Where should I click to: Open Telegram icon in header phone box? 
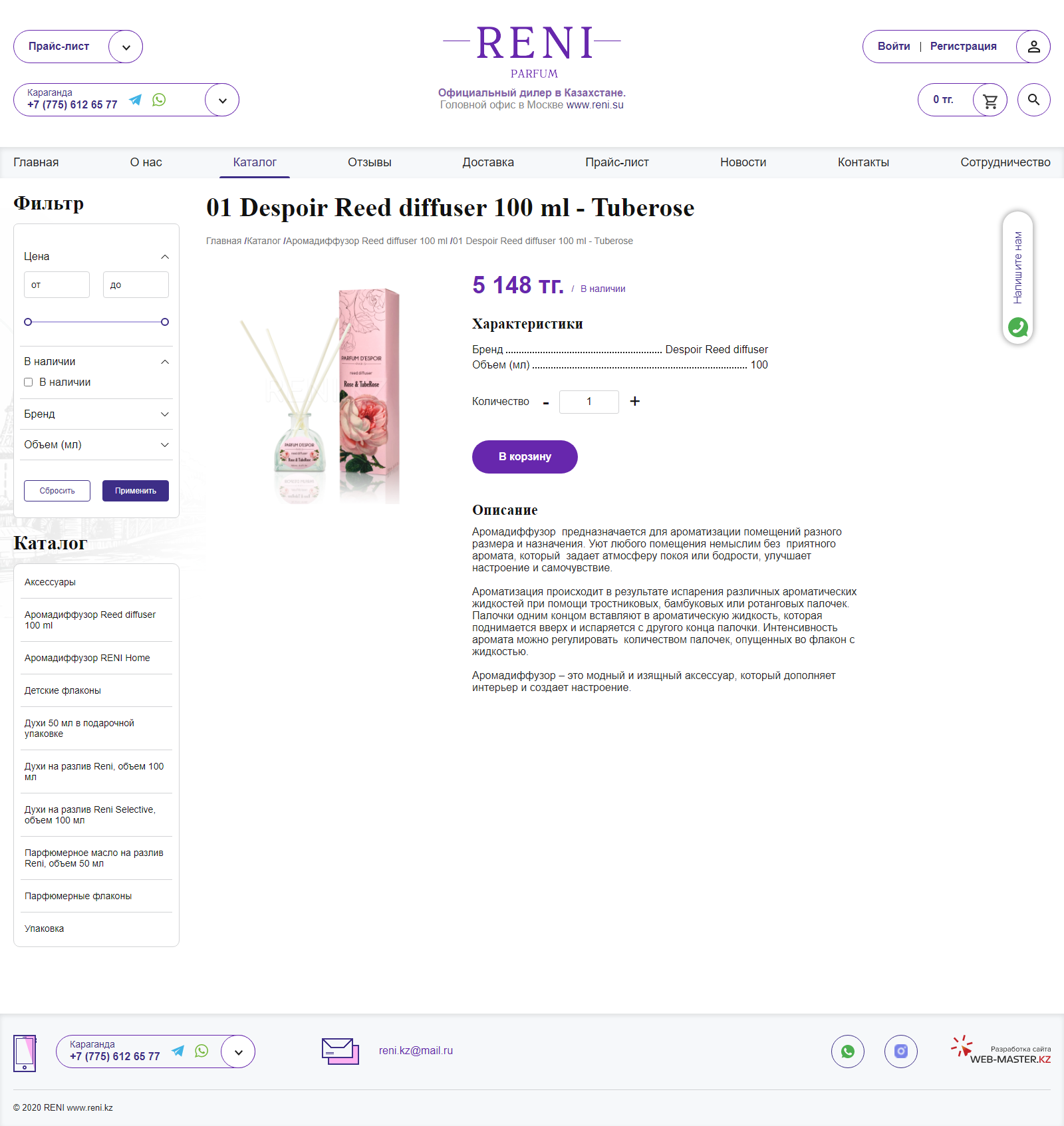click(136, 100)
